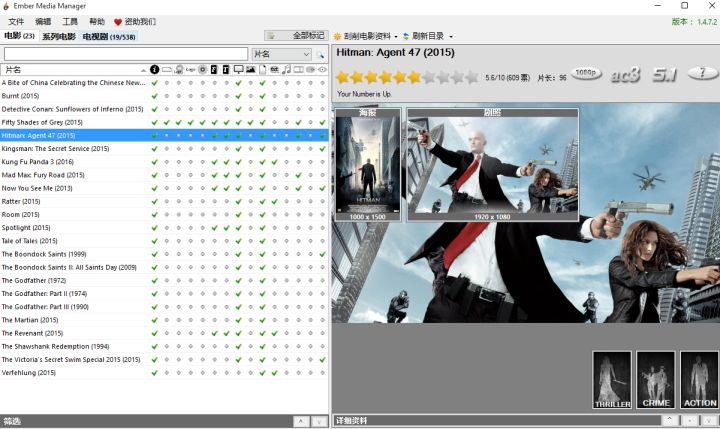Click the 1080p resolution badge

pyautogui.click(x=586, y=73)
